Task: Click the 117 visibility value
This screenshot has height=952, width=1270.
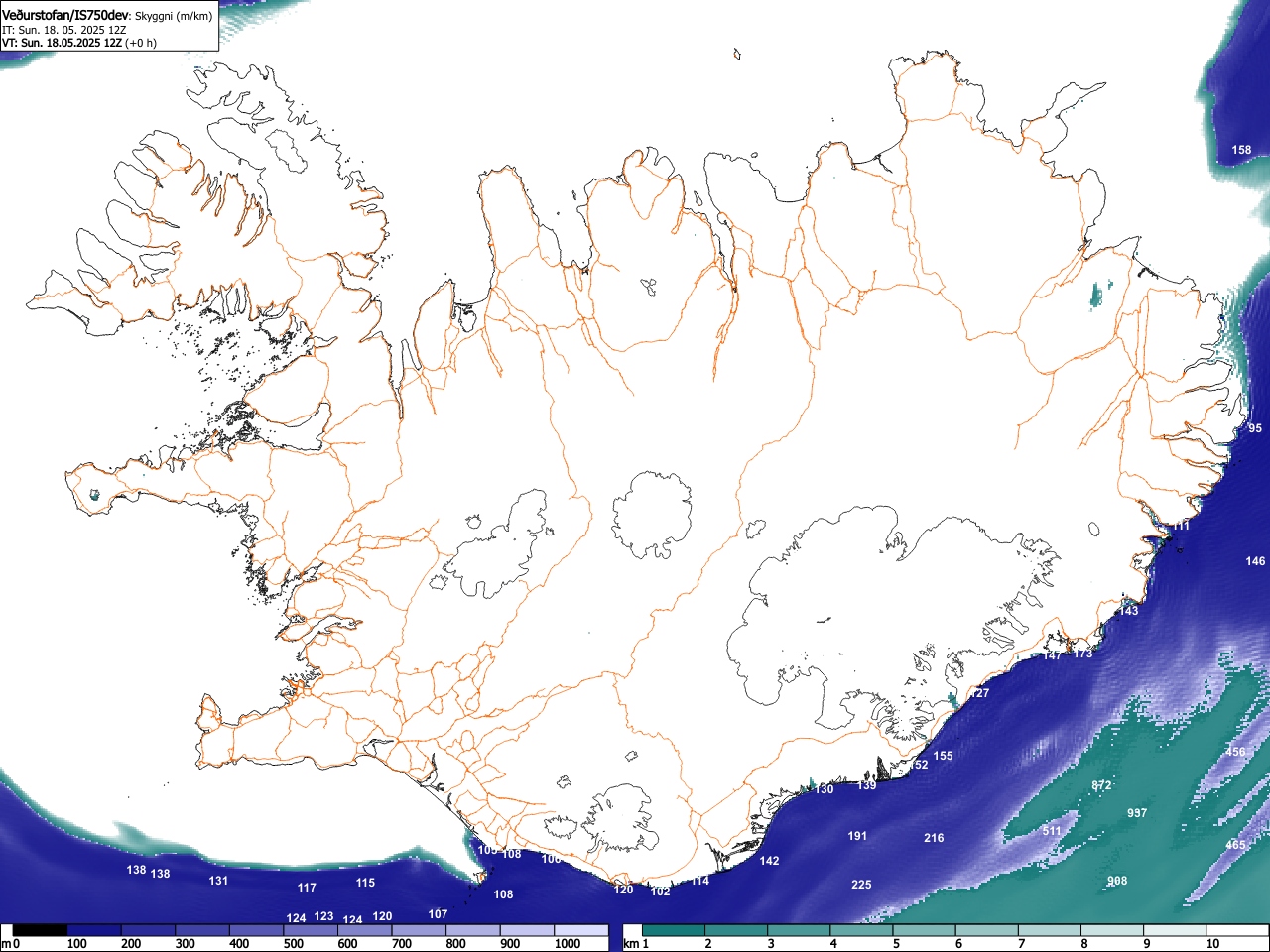Action: click(307, 888)
